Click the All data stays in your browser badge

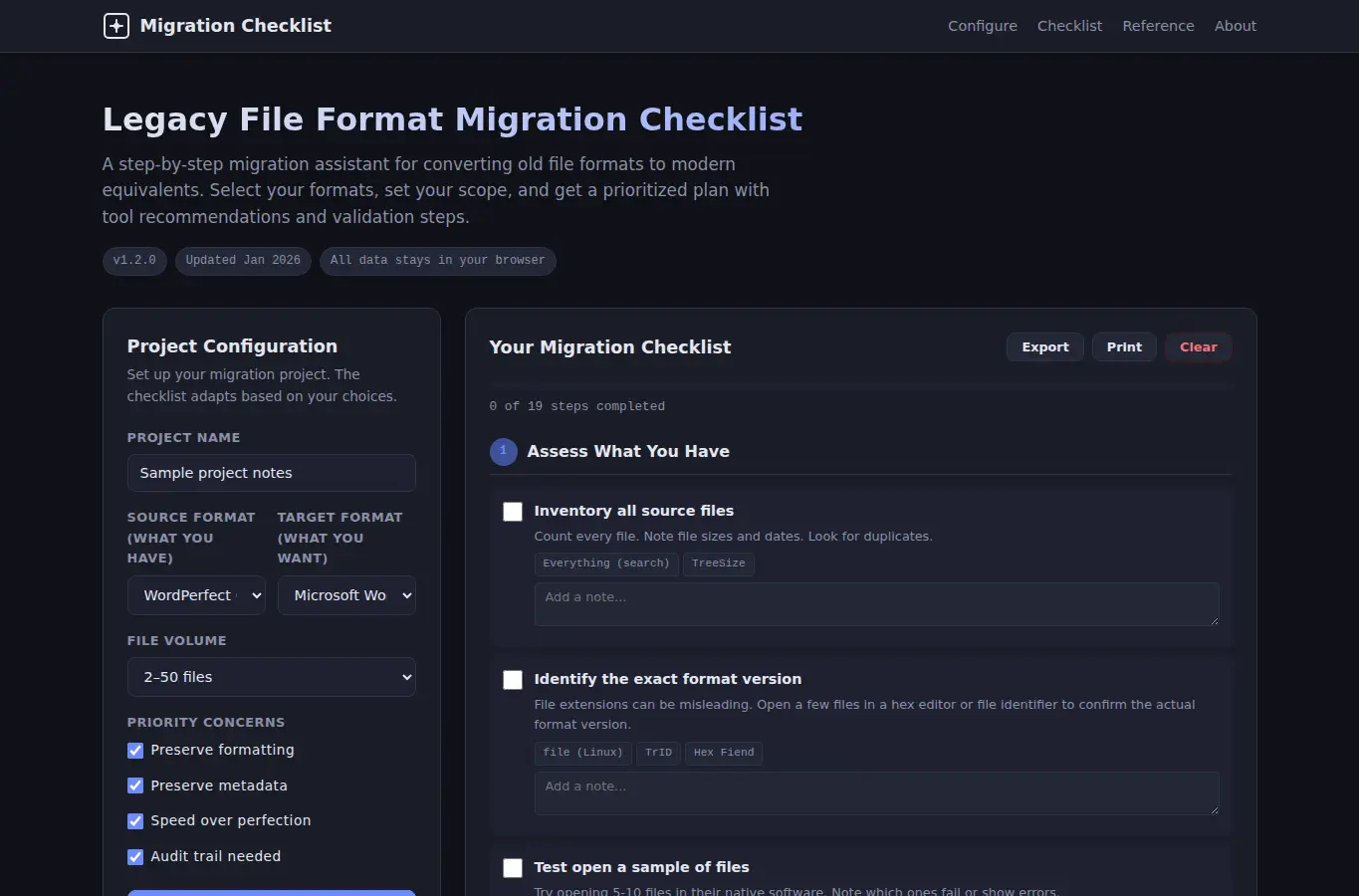(438, 261)
